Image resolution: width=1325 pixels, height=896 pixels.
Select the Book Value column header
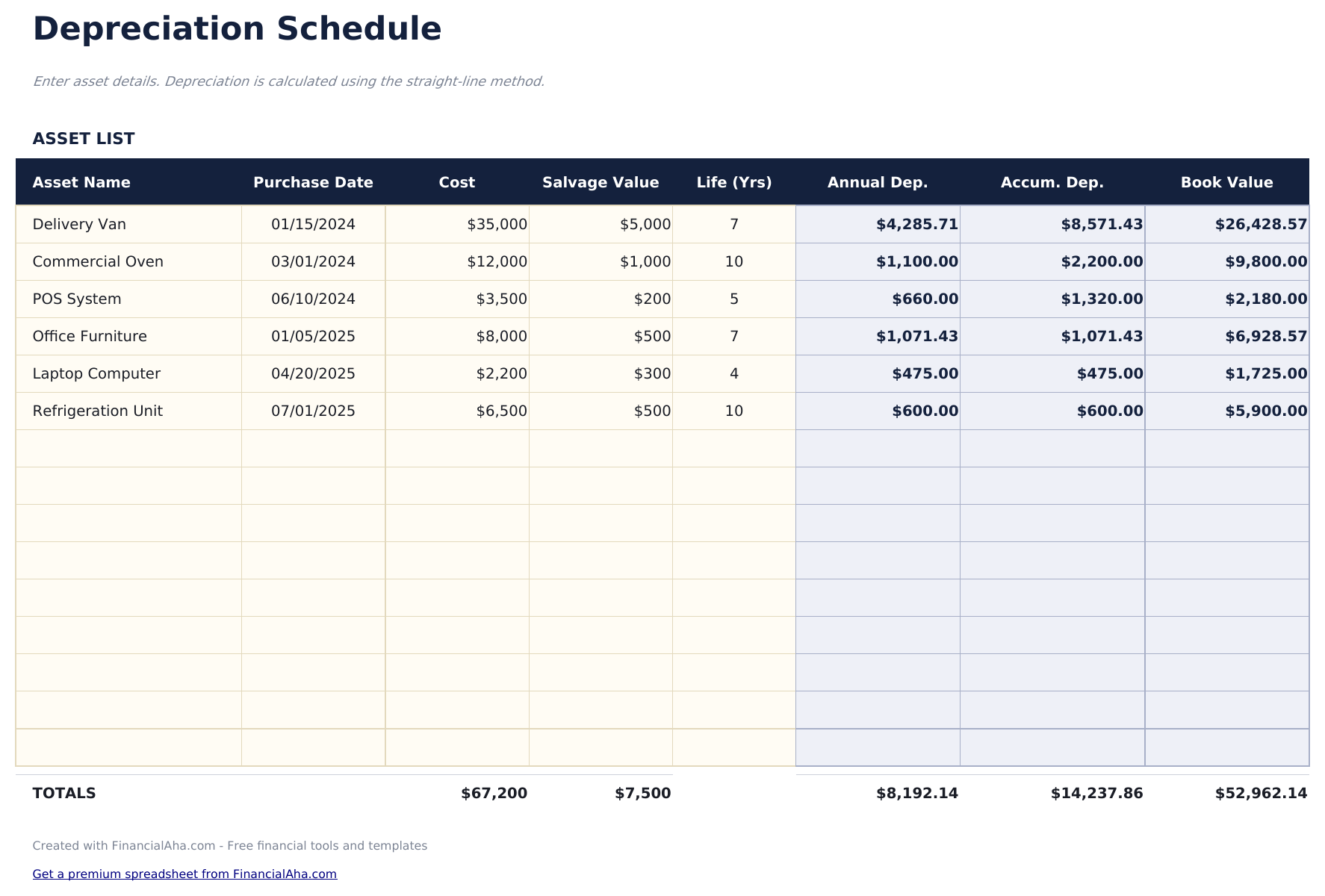(x=1226, y=182)
